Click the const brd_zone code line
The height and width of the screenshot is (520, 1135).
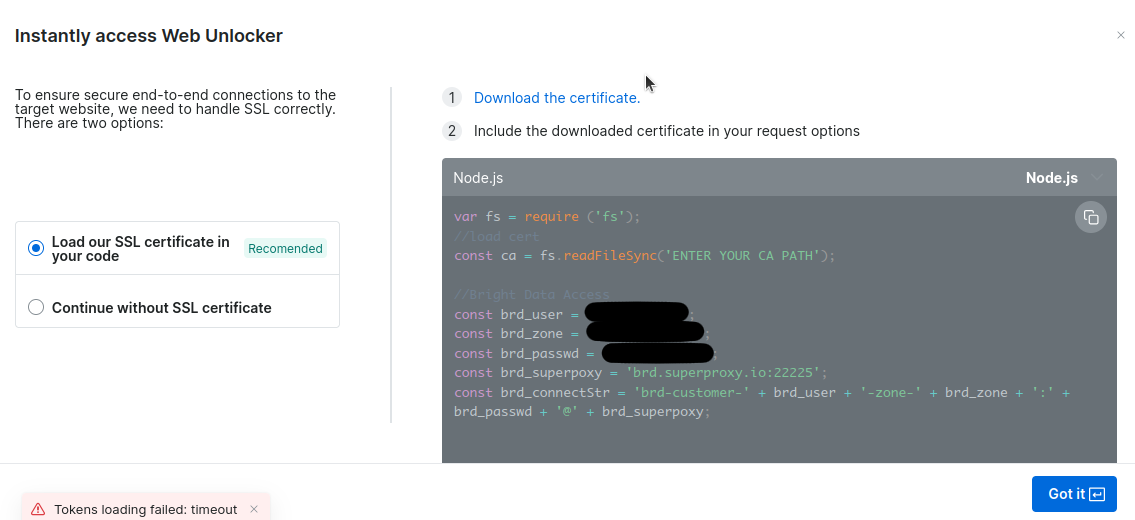click(582, 334)
